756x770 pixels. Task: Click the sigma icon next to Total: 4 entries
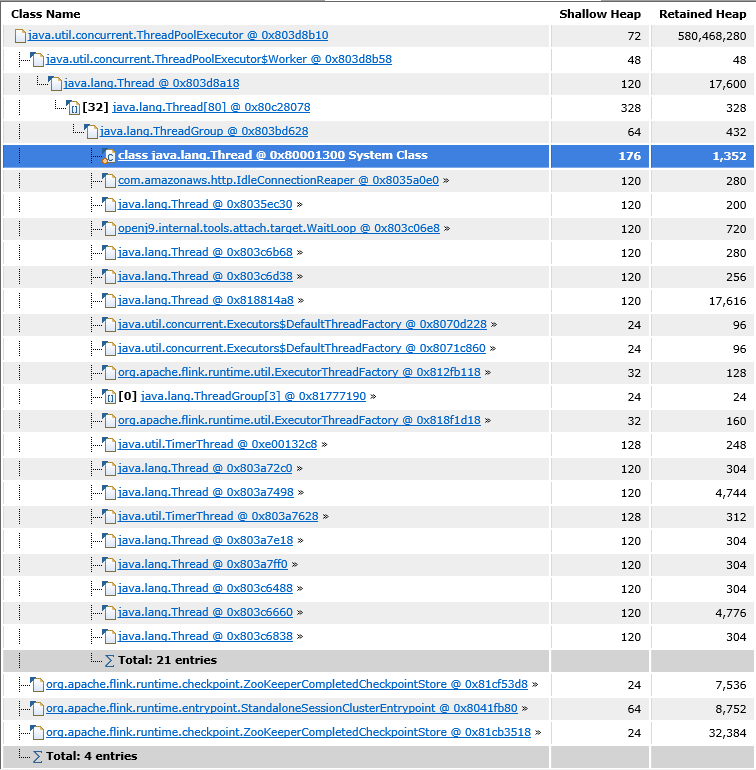pyautogui.click(x=38, y=756)
